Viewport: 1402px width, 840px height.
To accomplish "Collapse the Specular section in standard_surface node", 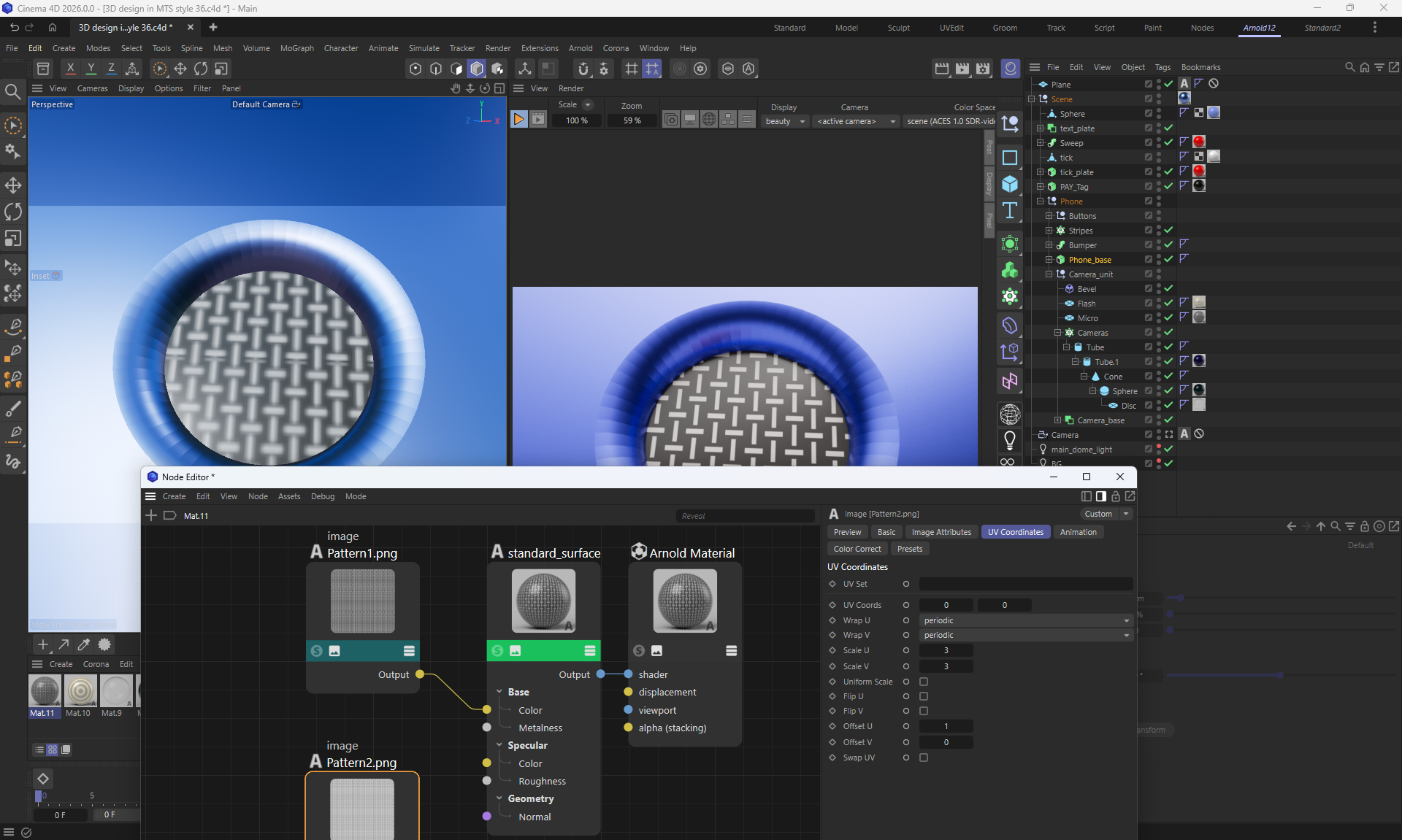I will [x=499, y=745].
